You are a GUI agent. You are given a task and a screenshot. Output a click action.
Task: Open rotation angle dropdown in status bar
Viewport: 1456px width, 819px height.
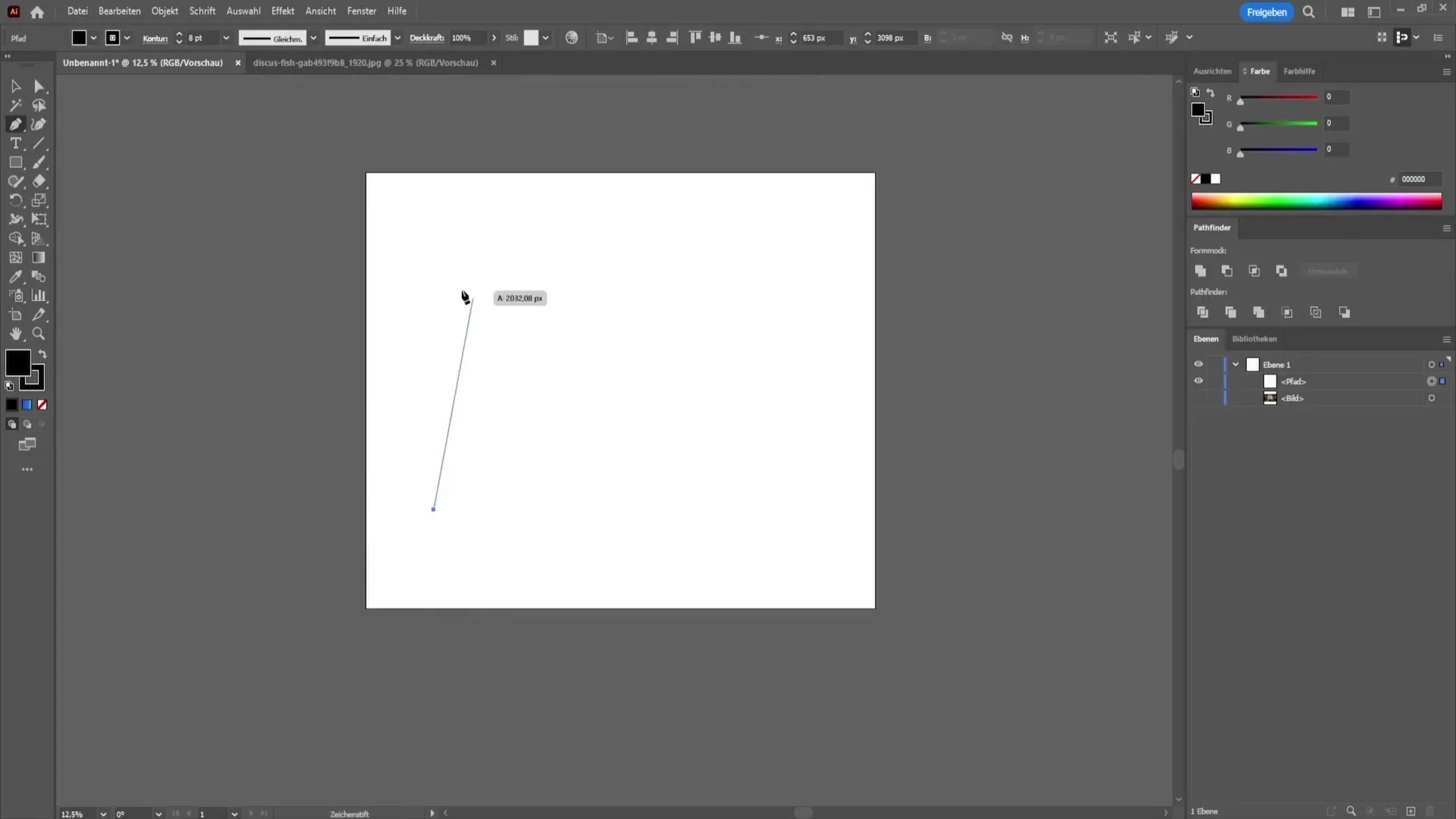coord(158,814)
